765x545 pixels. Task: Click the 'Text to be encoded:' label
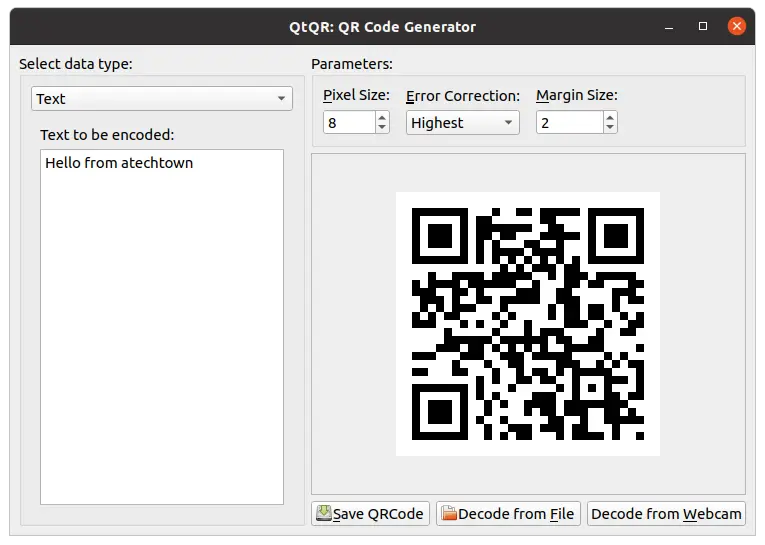pyautogui.click(x=107, y=135)
